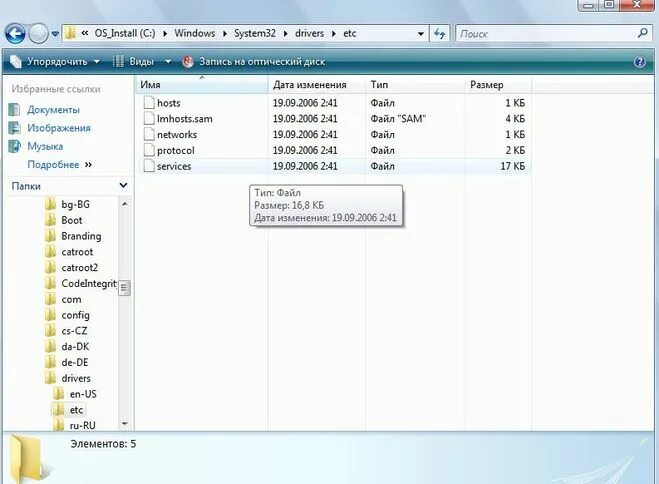Expand arrow after Windows breadcrumb
The width and height of the screenshot is (659, 484).
(x=224, y=34)
